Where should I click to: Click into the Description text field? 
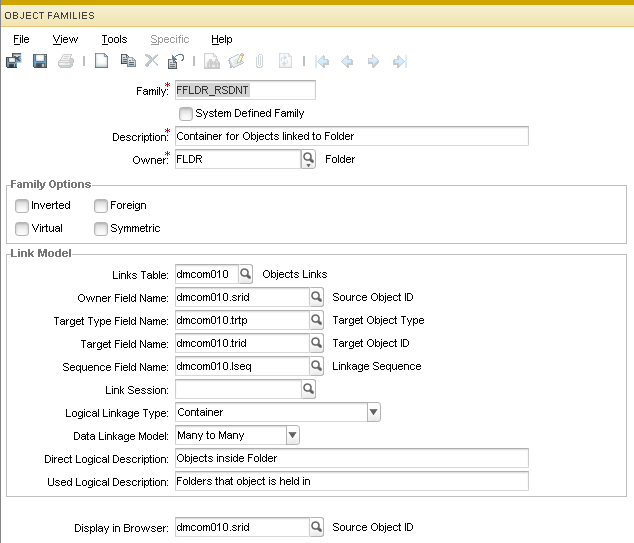350,136
